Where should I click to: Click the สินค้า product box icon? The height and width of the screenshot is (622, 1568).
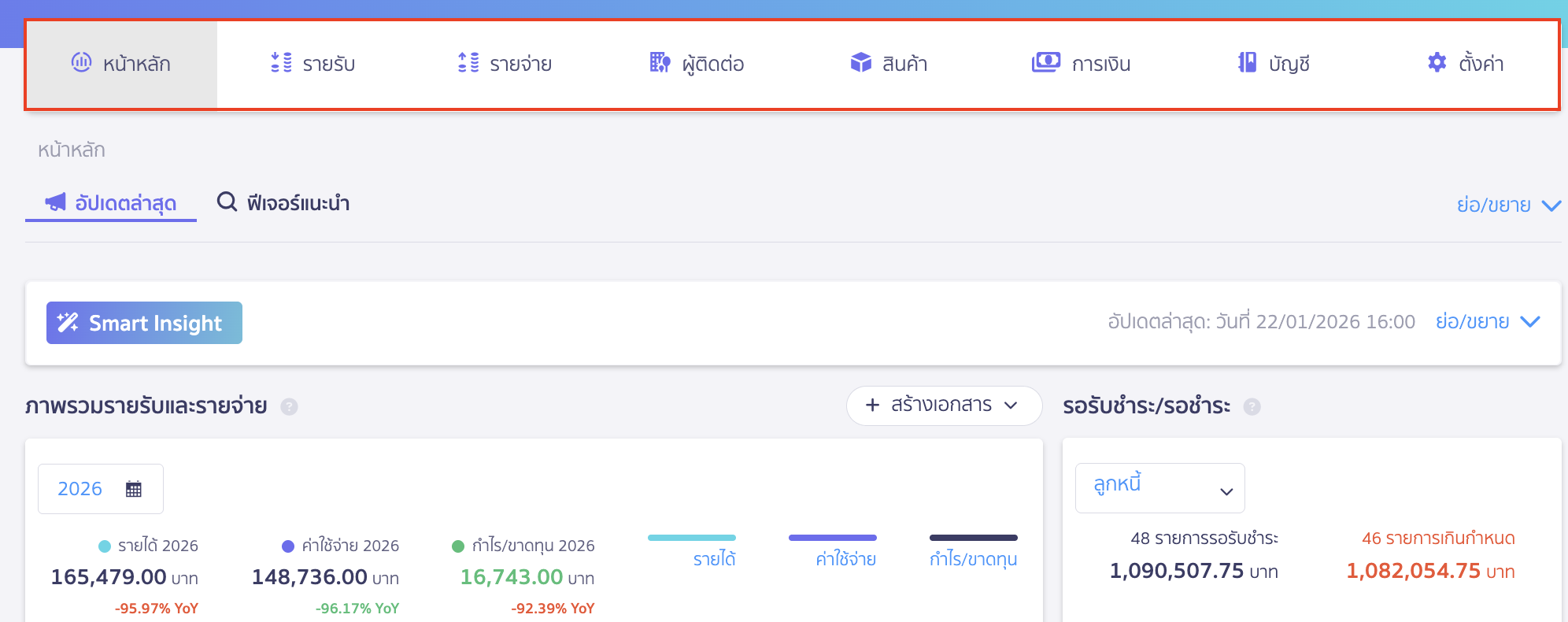coord(861,62)
